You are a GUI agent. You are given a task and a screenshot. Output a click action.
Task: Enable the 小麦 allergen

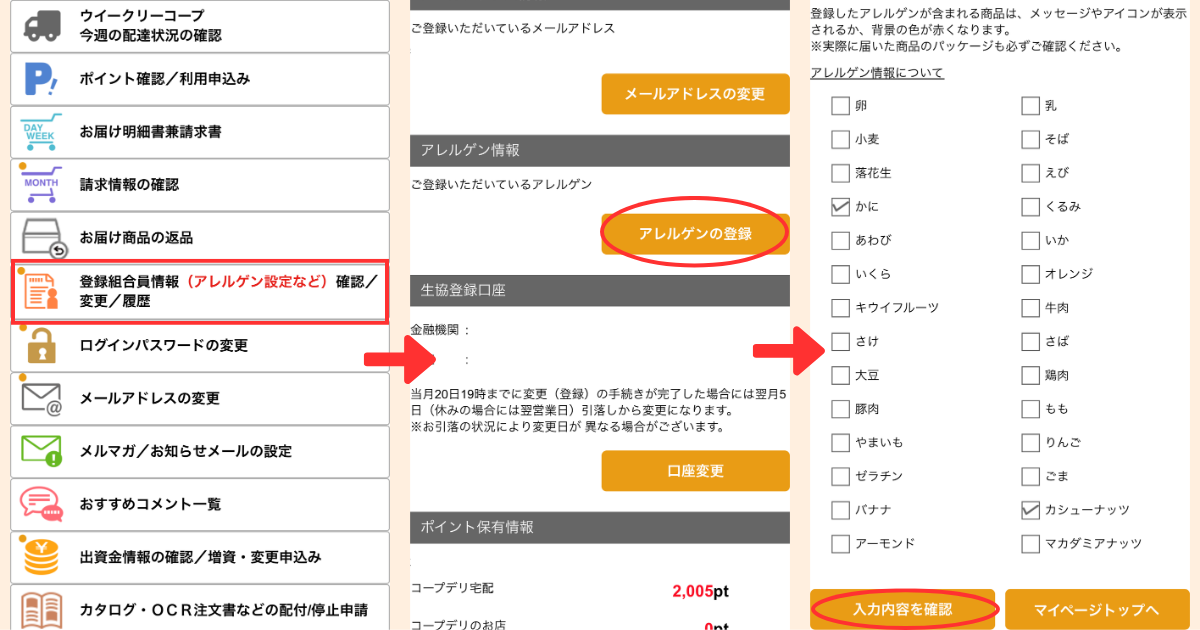[x=841, y=139]
